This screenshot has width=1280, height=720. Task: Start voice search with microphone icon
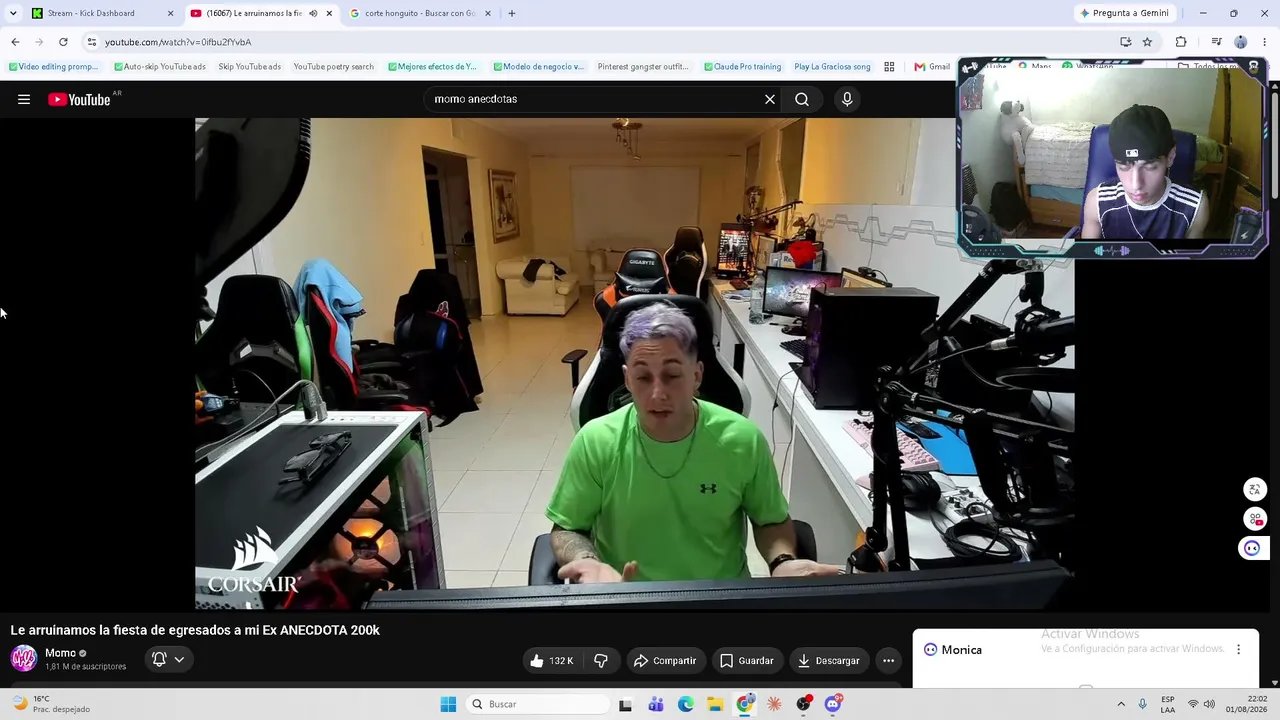click(x=847, y=99)
